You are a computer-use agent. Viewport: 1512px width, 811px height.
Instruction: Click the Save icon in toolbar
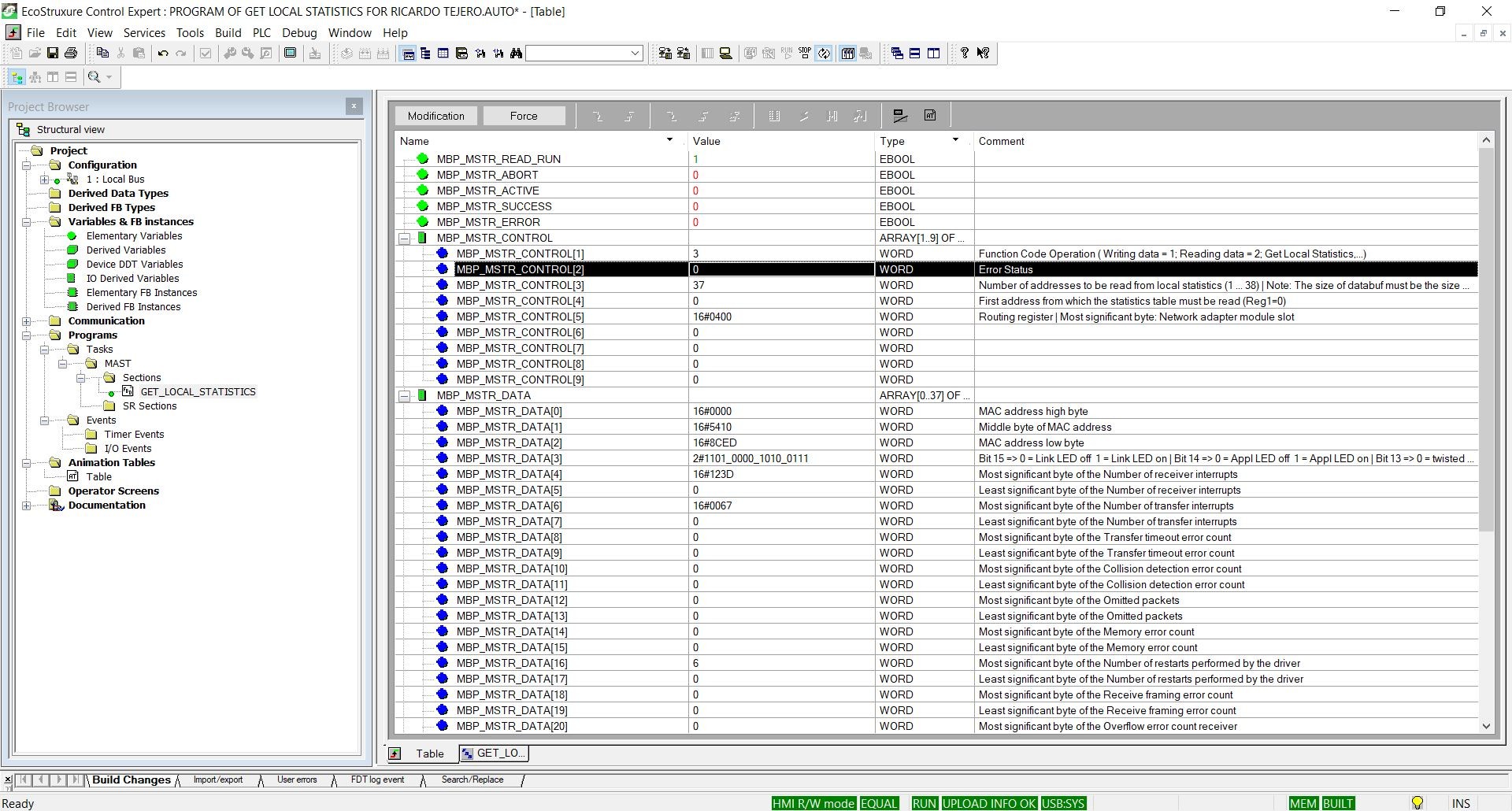click(x=53, y=53)
